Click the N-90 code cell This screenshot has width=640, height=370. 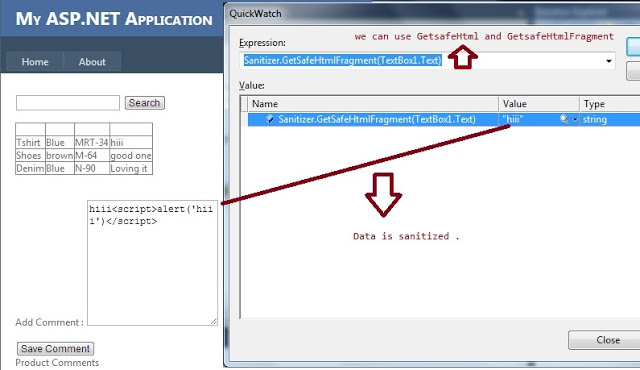92,168
